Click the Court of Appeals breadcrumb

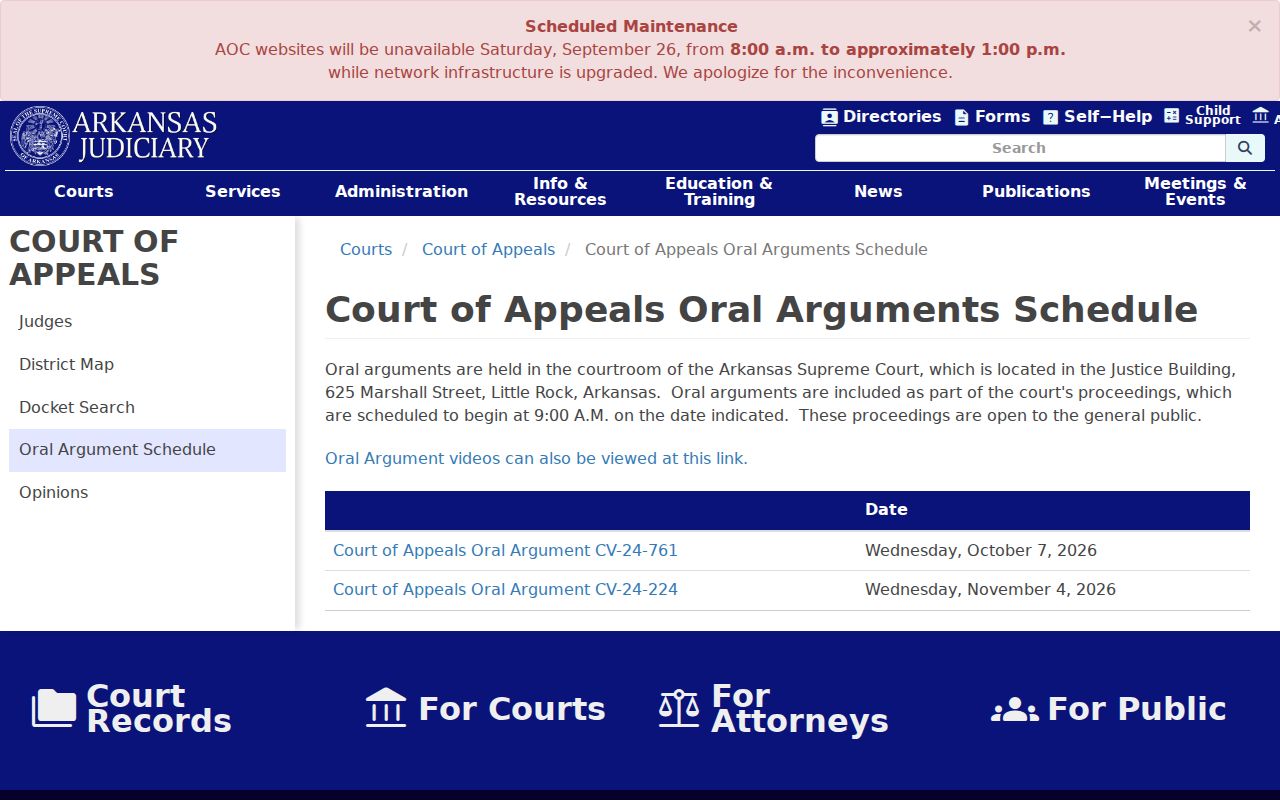tap(488, 250)
